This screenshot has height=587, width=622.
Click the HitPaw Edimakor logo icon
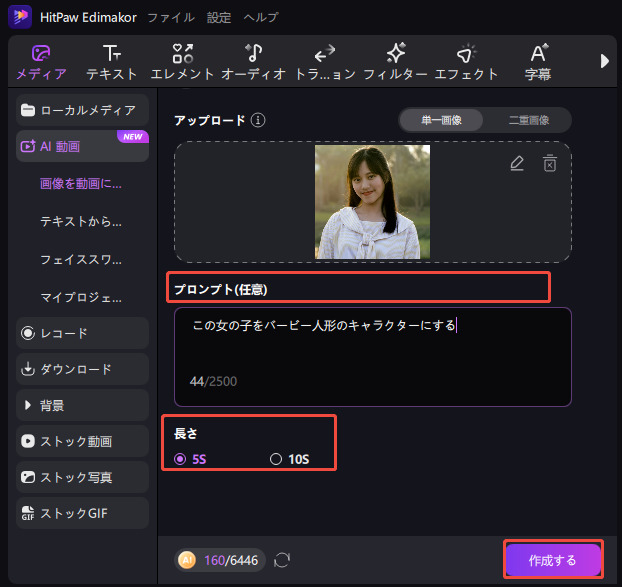click(20, 17)
